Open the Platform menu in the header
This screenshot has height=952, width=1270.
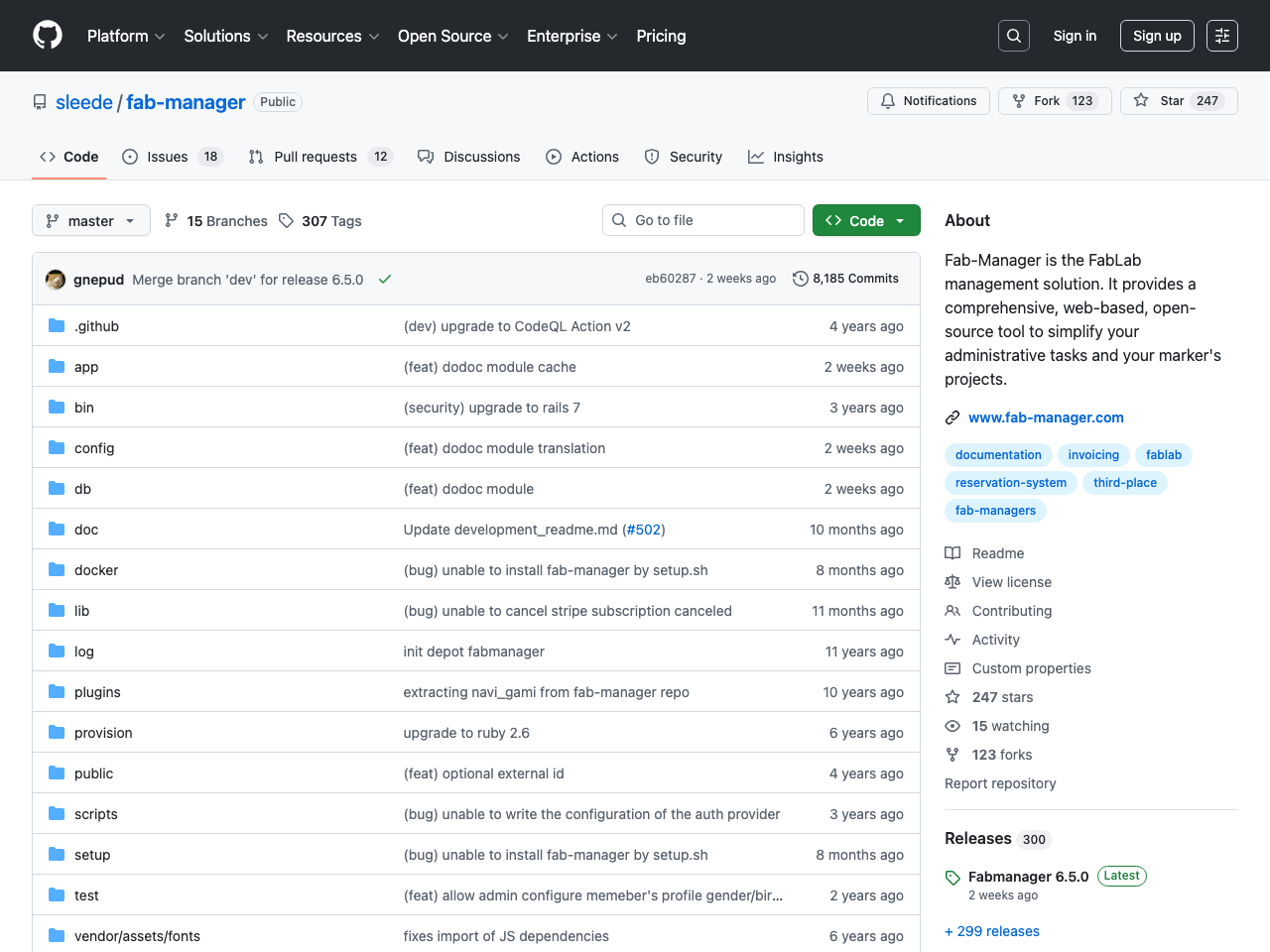point(125,36)
